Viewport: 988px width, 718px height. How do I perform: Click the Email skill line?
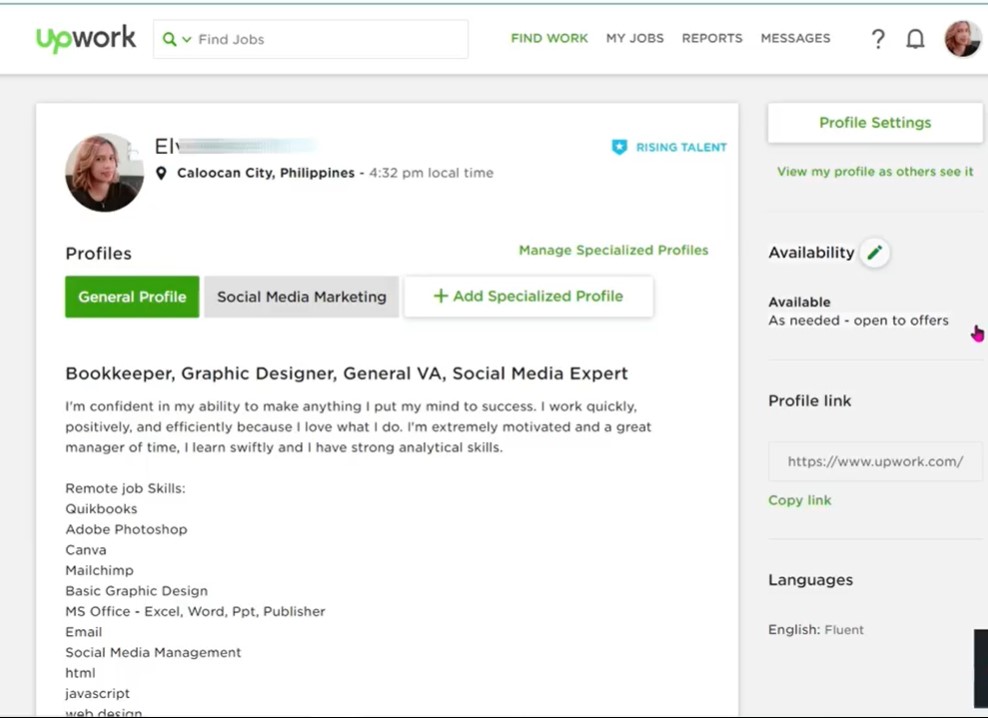click(x=84, y=632)
